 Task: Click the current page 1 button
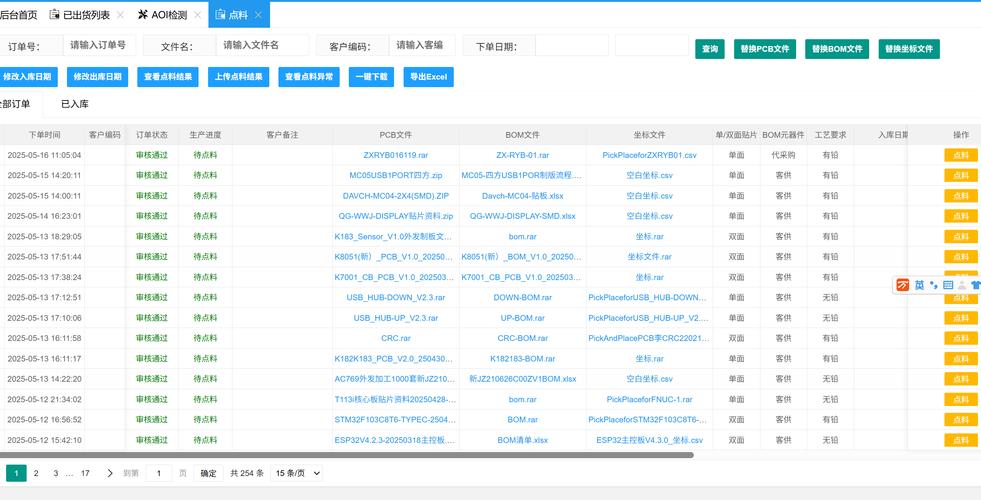click(16, 473)
